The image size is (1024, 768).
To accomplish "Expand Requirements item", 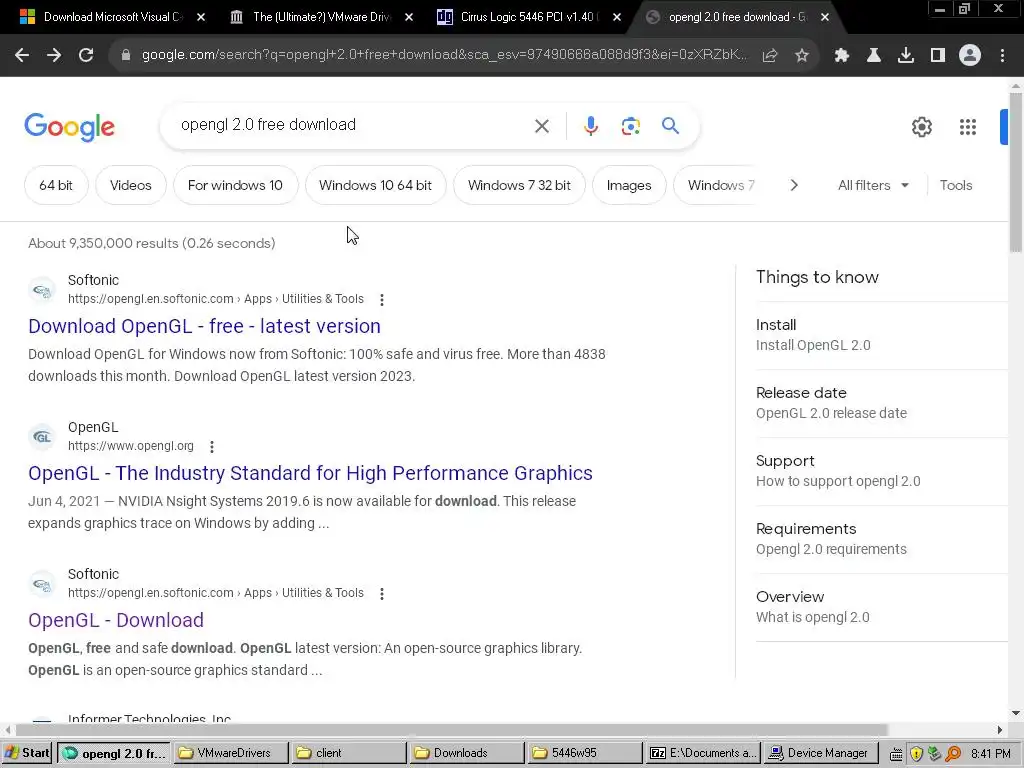I will [x=882, y=539].
